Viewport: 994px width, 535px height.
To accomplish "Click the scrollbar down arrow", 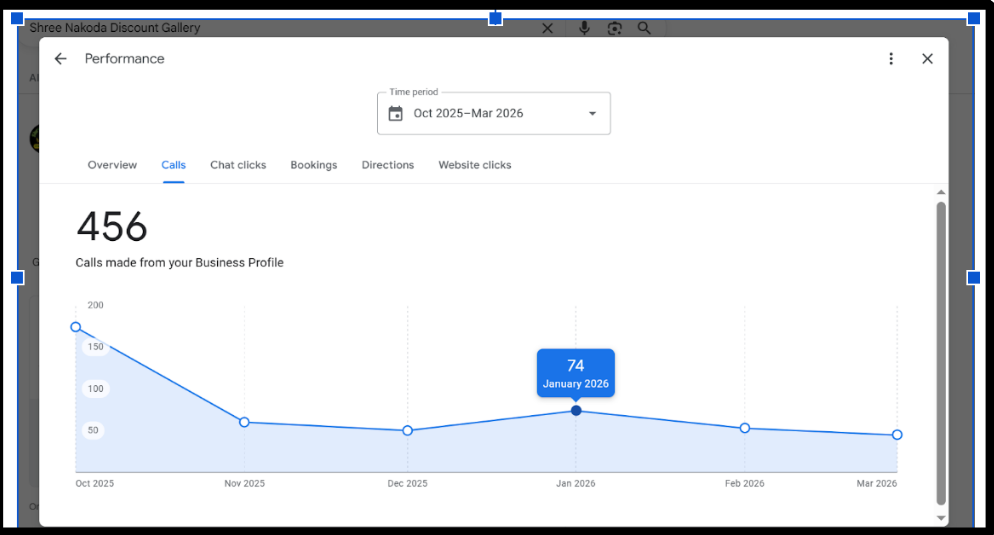I will (940, 518).
